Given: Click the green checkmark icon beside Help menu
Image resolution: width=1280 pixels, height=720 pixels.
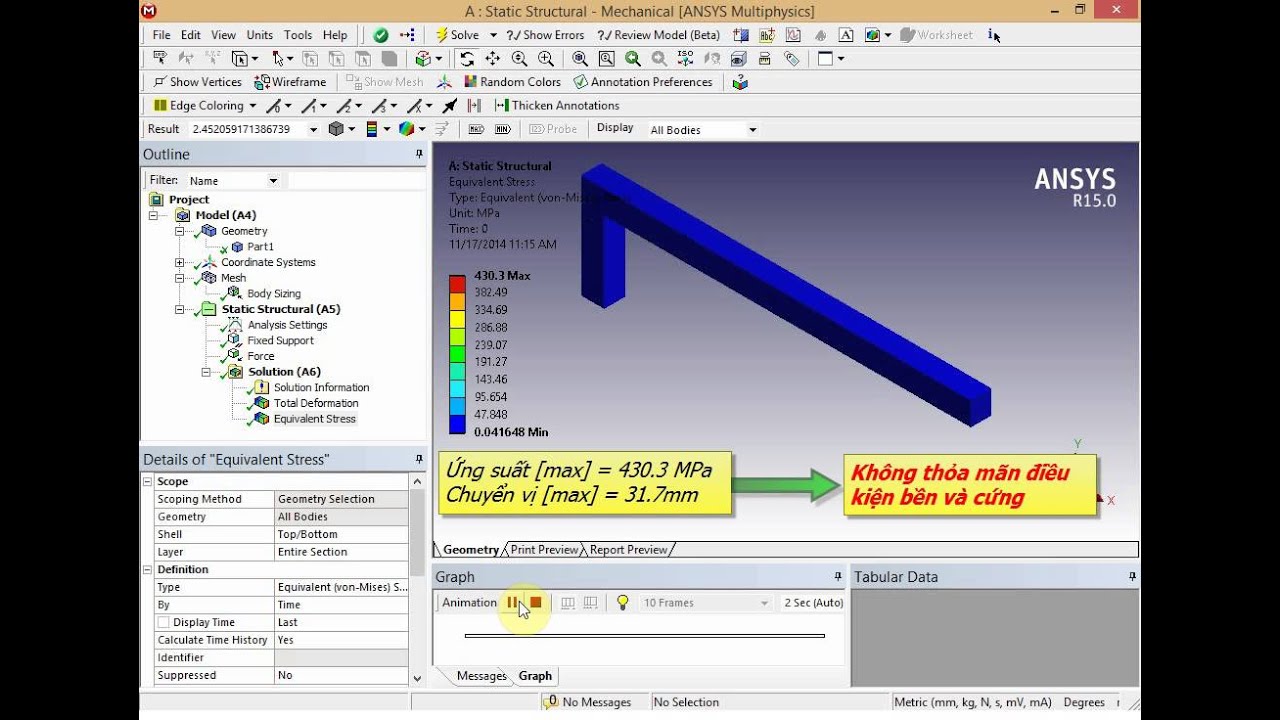Looking at the screenshot, I should tap(381, 35).
